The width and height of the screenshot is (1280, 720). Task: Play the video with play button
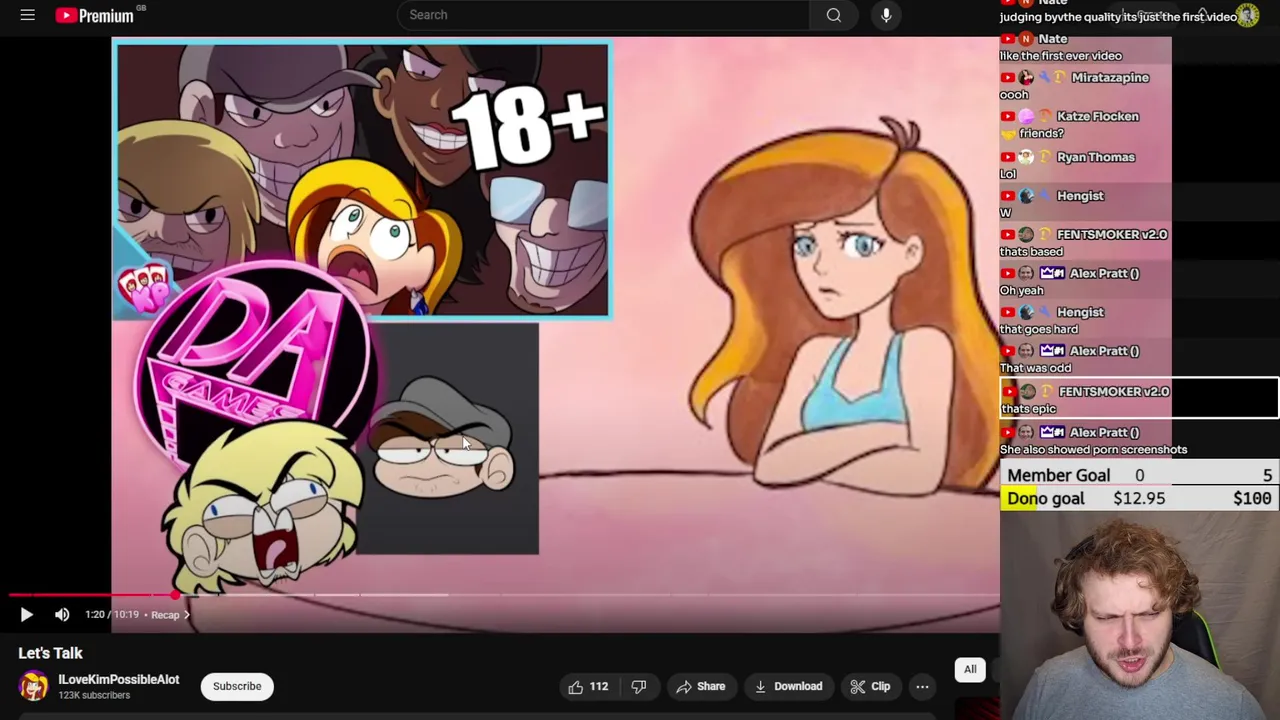[26, 615]
